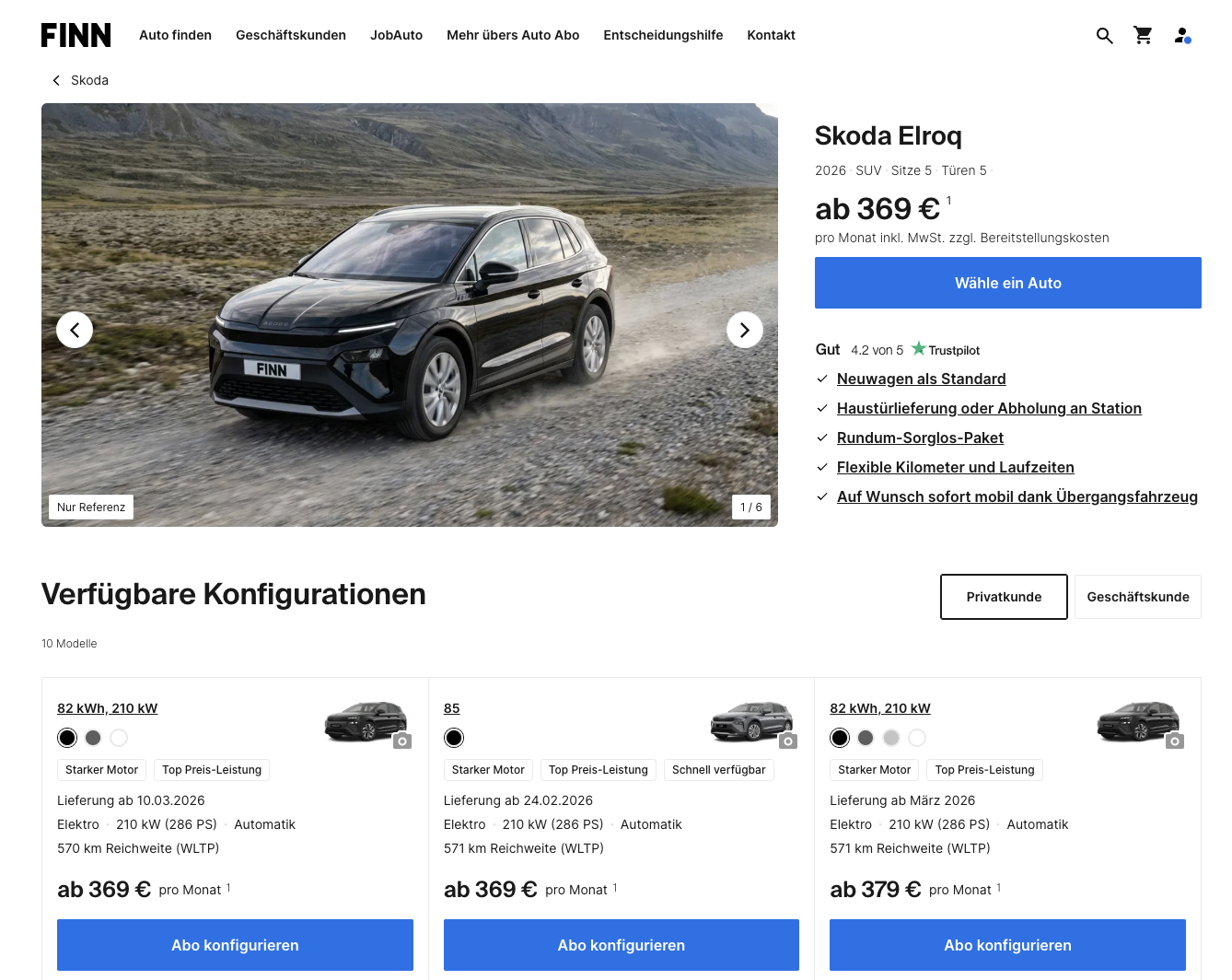Open the shopping cart icon
The image size is (1232, 980).
1144,35
